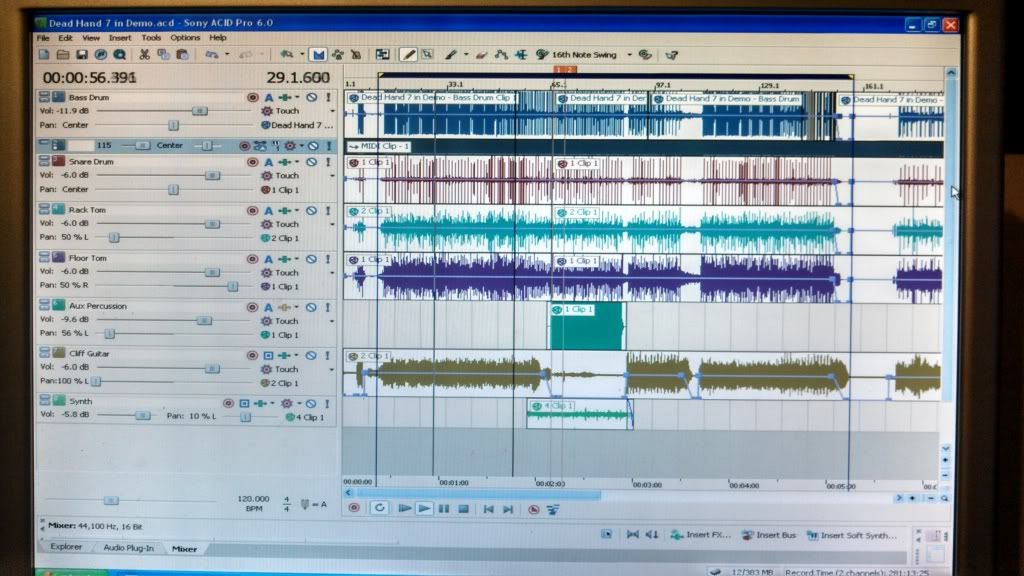Jump to project end in transport
The height and width of the screenshot is (576, 1024).
point(508,509)
